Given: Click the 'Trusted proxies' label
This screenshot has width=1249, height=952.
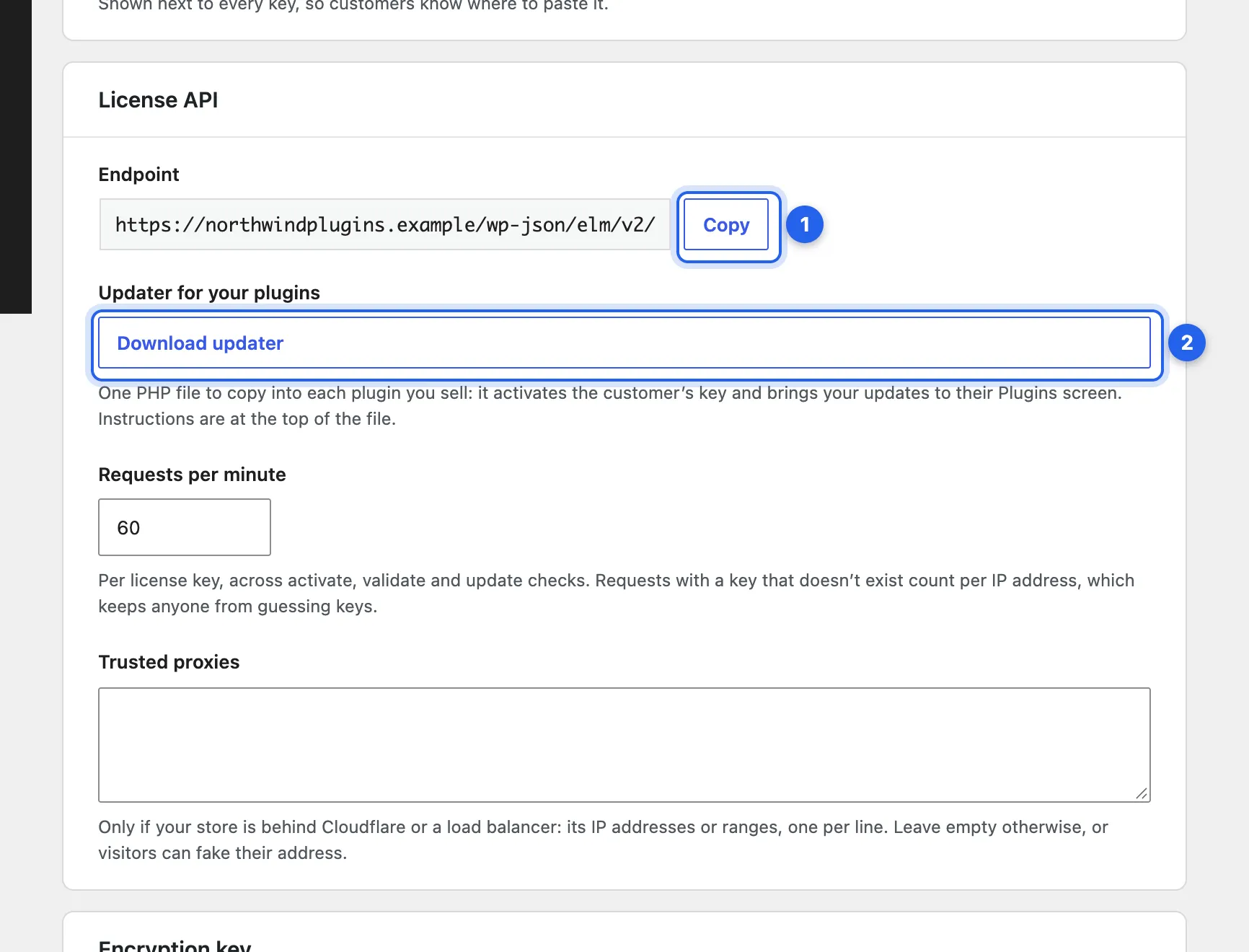Looking at the screenshot, I should (169, 662).
